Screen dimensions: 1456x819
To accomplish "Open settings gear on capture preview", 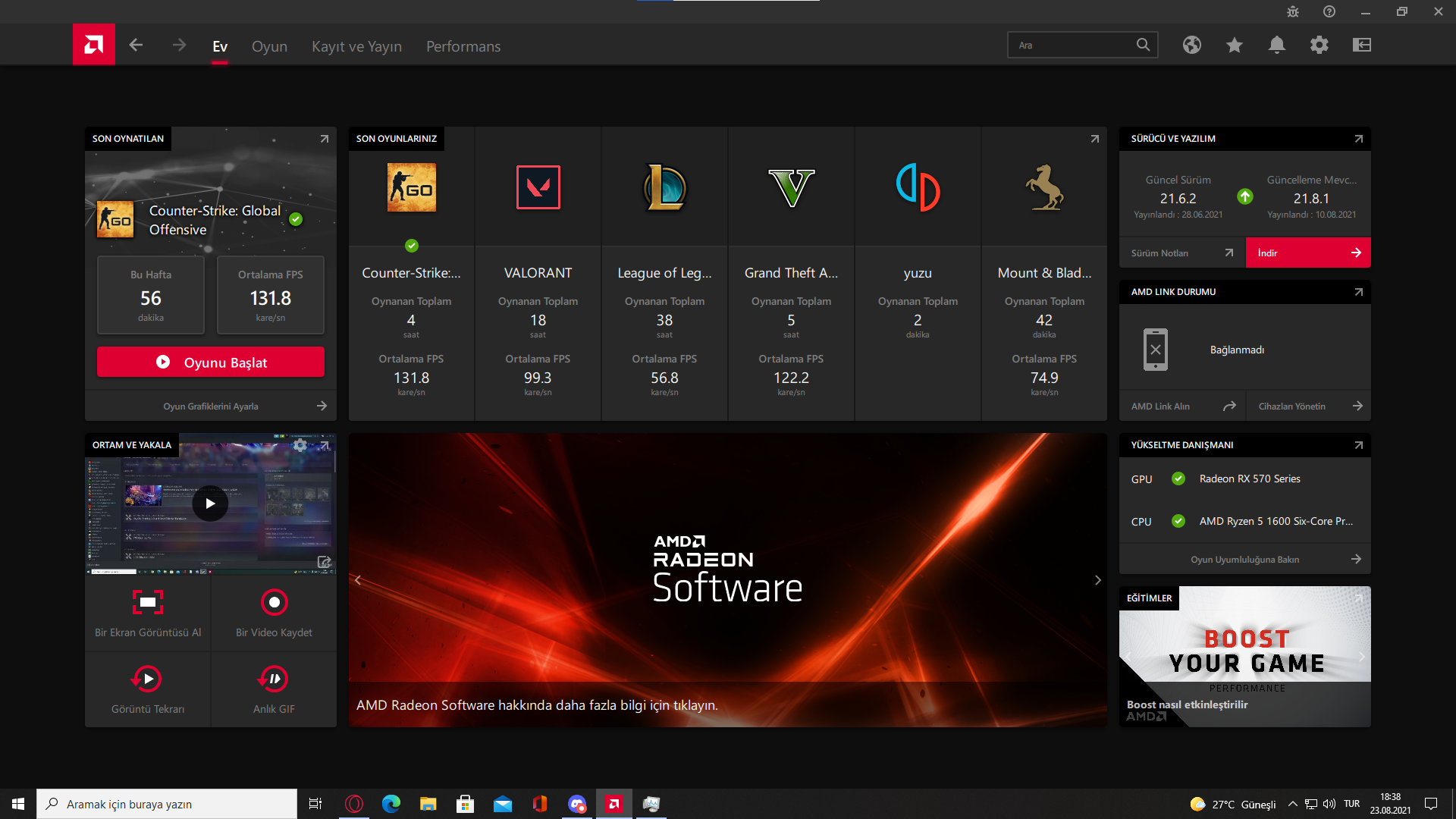I will (300, 445).
